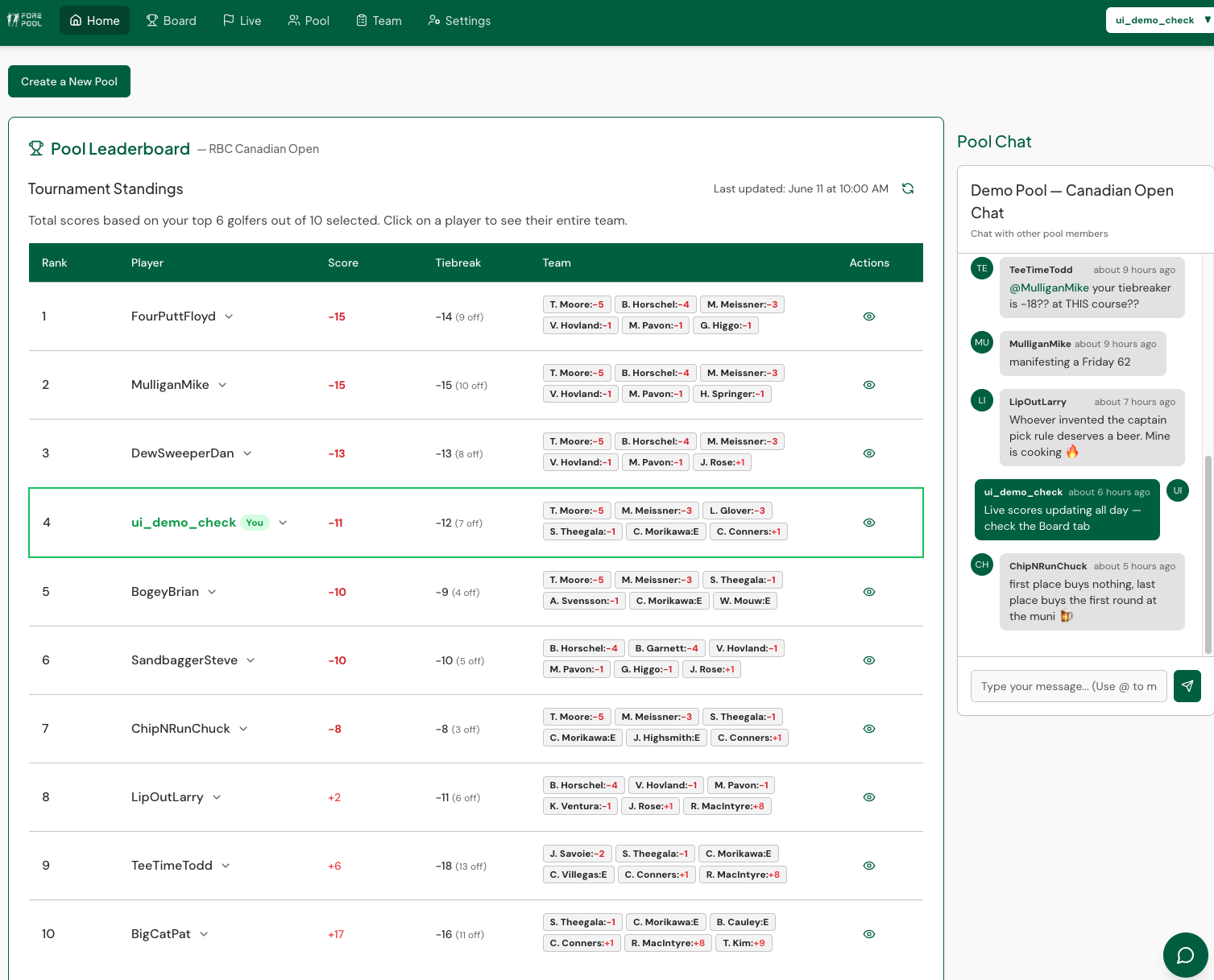
Task: Click the trophy icon beside Pool Leaderboard
Action: point(36,148)
